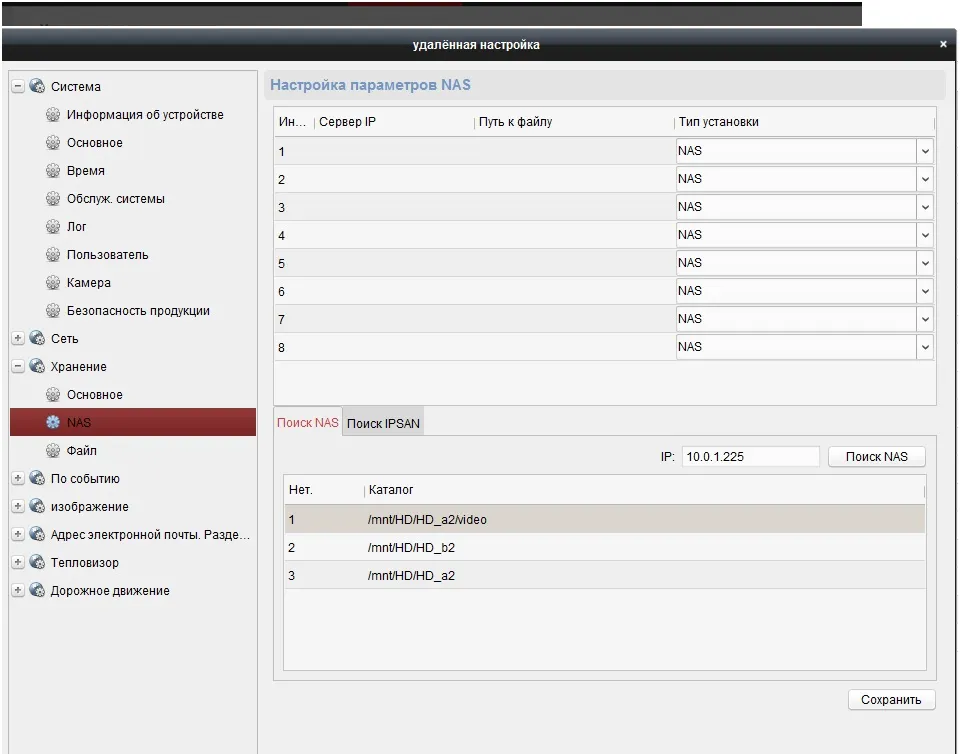Expand the Дорожное движение section
This screenshot has height=754, width=960.
18,591
